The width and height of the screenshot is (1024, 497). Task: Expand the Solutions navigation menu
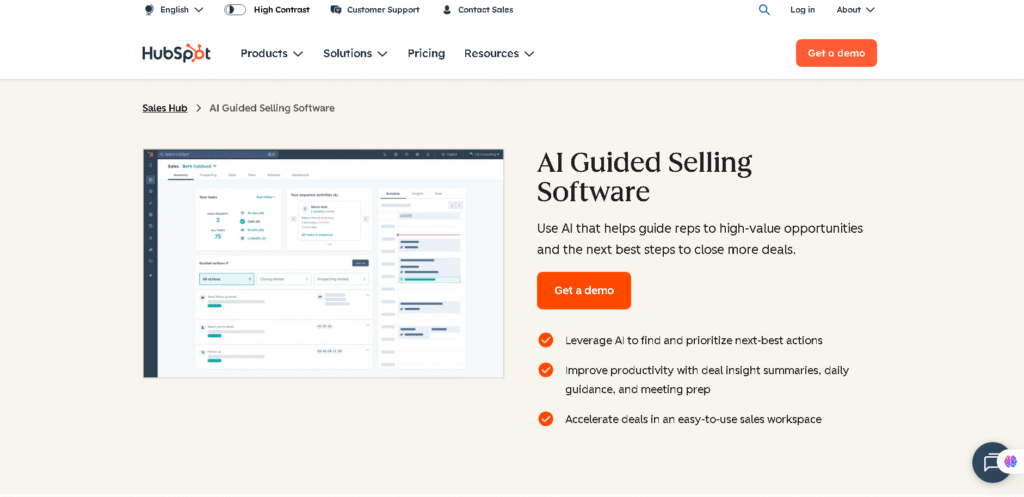(355, 54)
